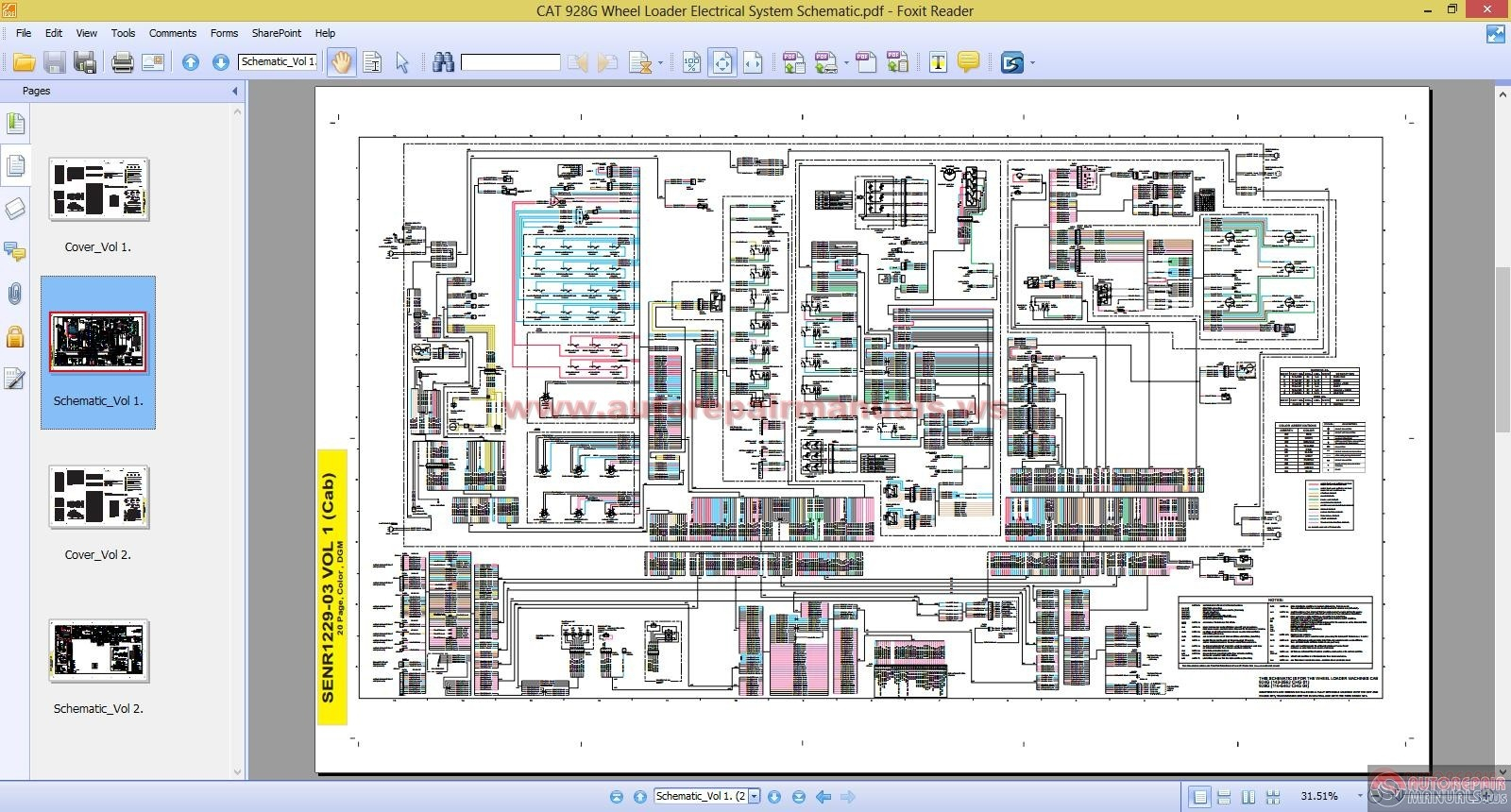Select the Typewriter tool icon
Image resolution: width=1511 pixels, height=812 pixels.
(x=938, y=63)
